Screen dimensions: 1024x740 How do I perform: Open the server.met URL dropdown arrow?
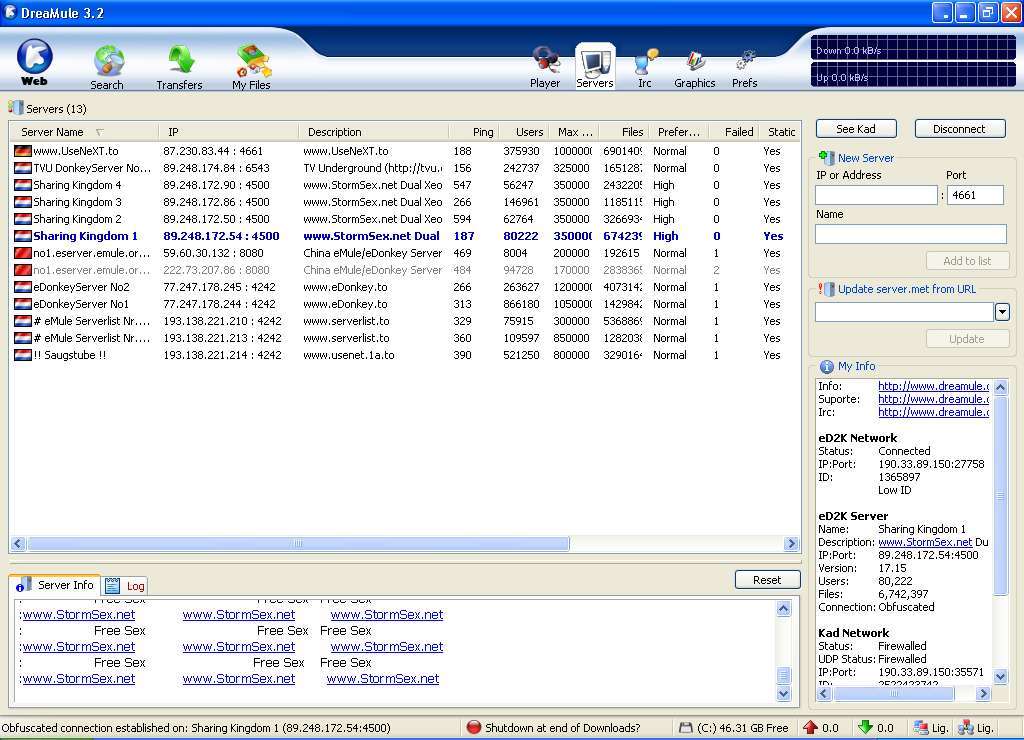(x=1002, y=312)
